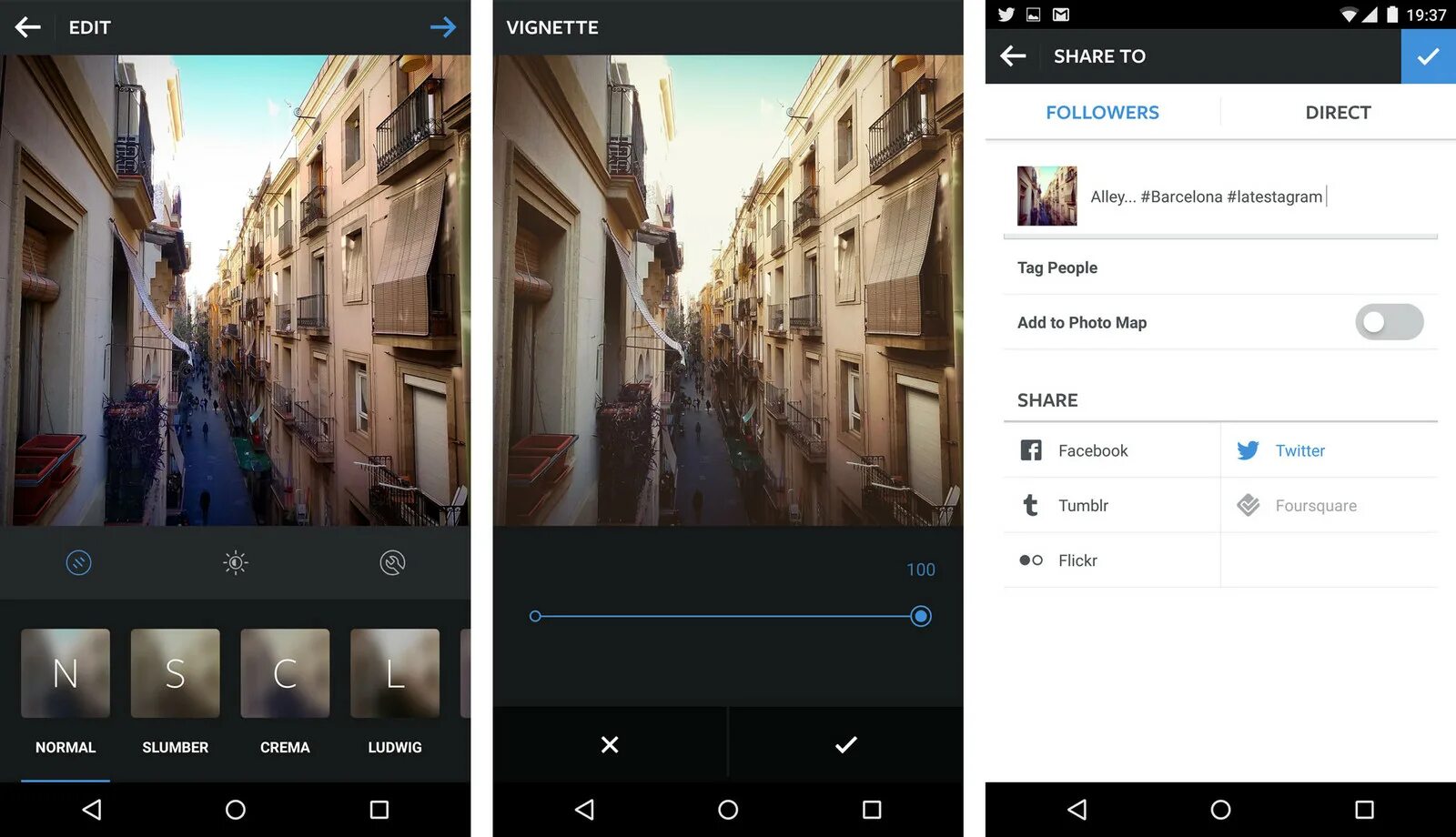Open Gmail notification in status bar
The image size is (1456, 837).
[1061, 15]
